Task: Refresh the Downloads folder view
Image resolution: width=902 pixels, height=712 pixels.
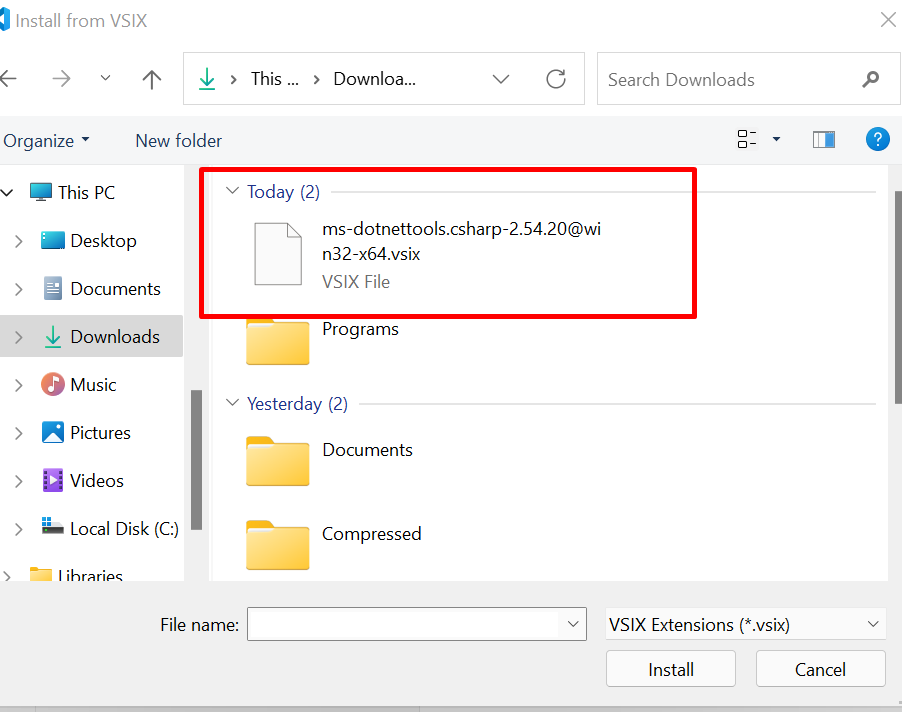Action: [x=556, y=79]
